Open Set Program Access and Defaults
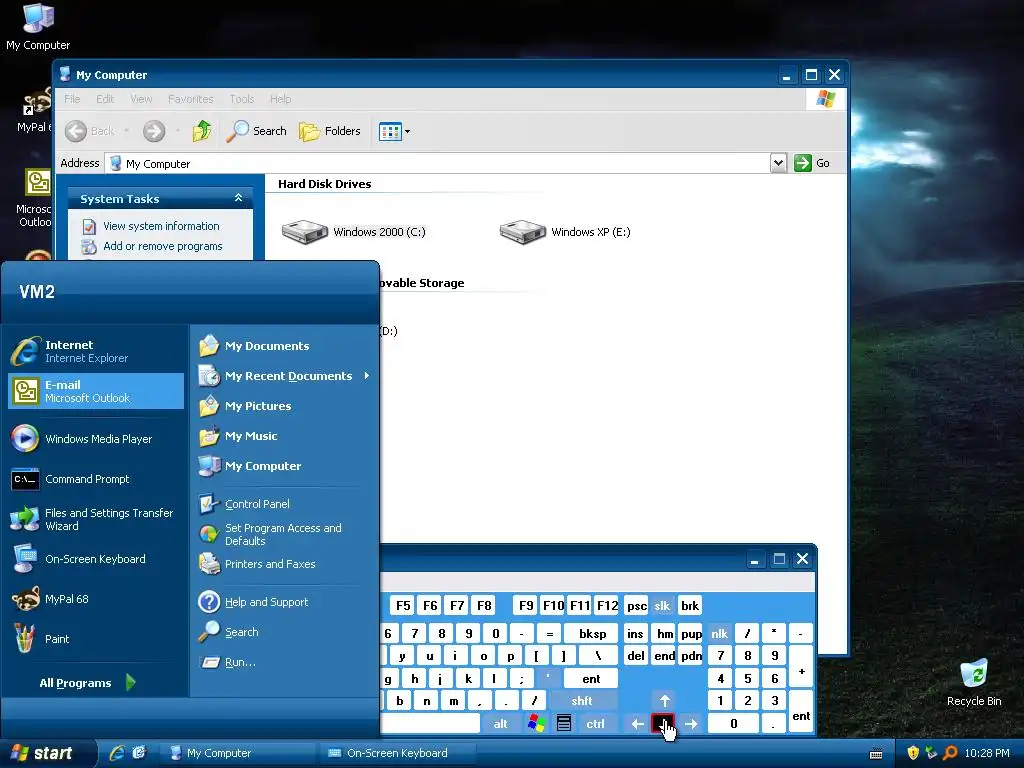The height and width of the screenshot is (768, 1024). (x=285, y=534)
